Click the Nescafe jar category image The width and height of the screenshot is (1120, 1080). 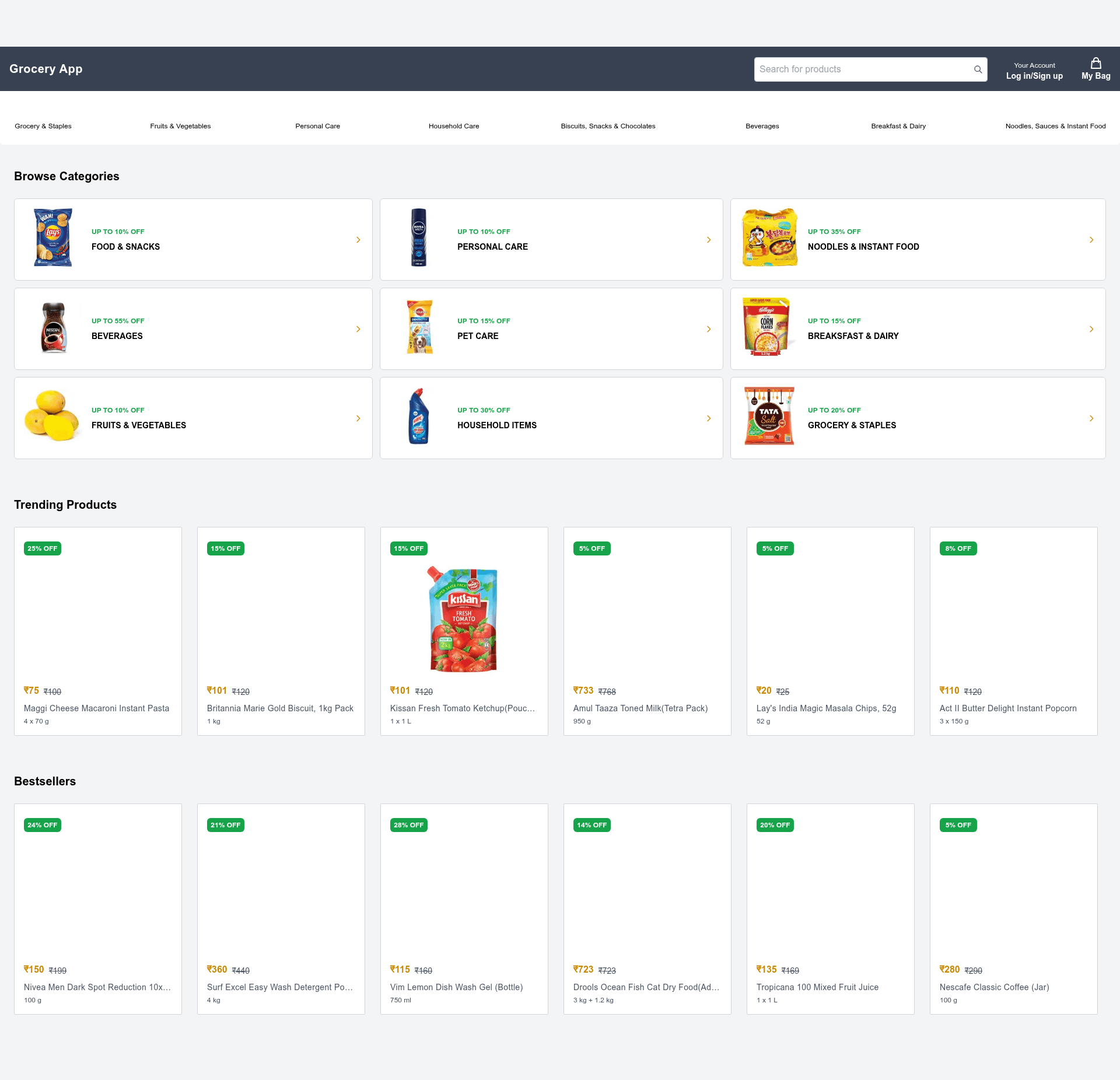53,327
